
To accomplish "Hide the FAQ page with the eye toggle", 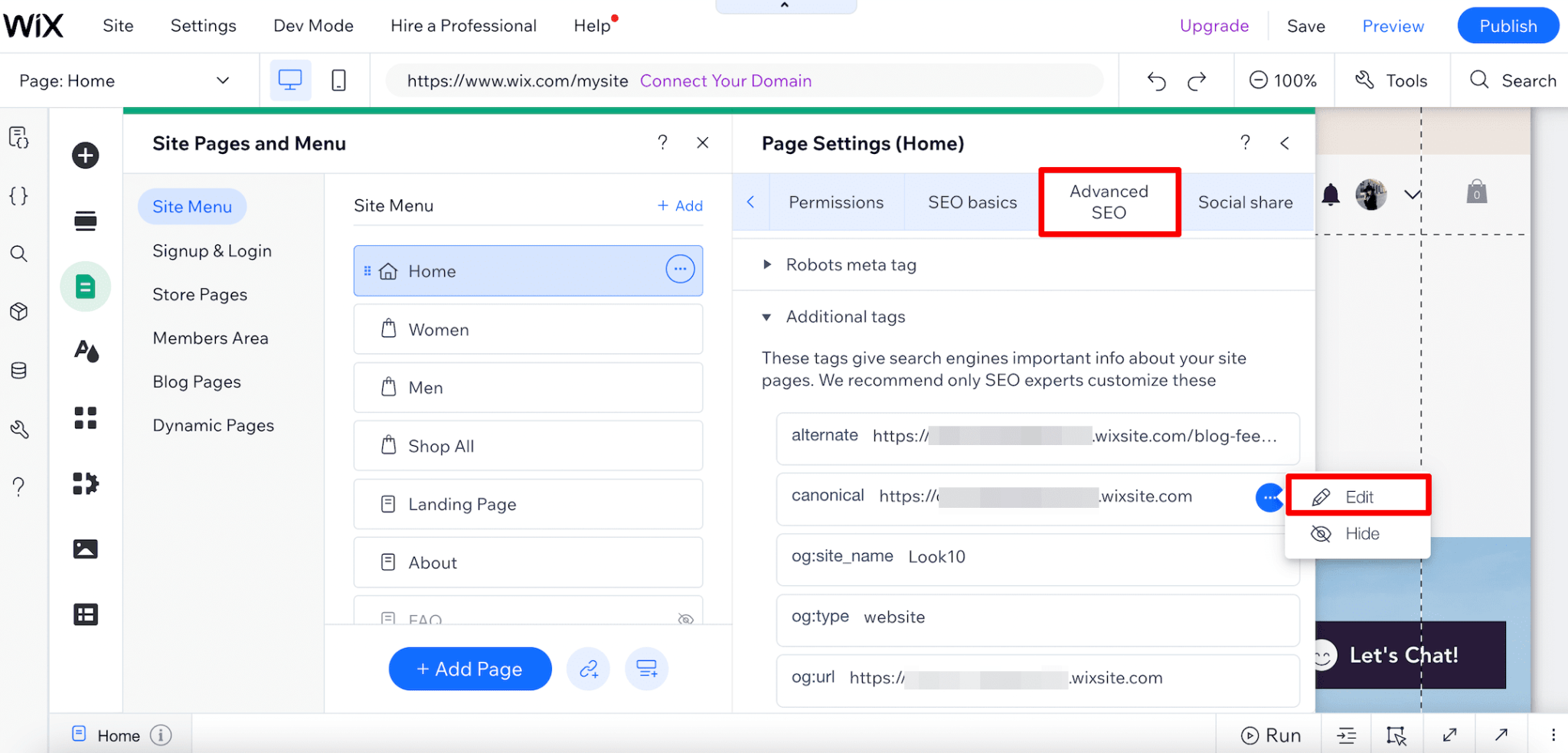I will (x=684, y=619).
